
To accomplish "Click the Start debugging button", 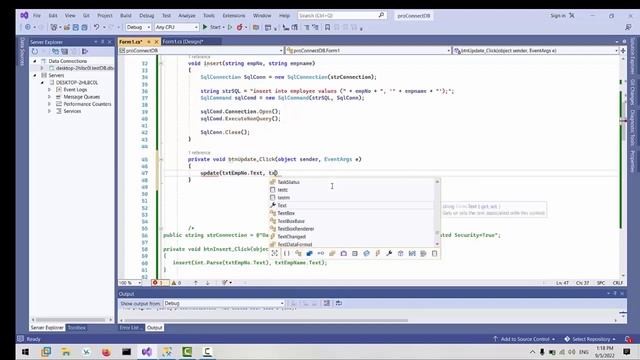I will (x=213, y=27).
